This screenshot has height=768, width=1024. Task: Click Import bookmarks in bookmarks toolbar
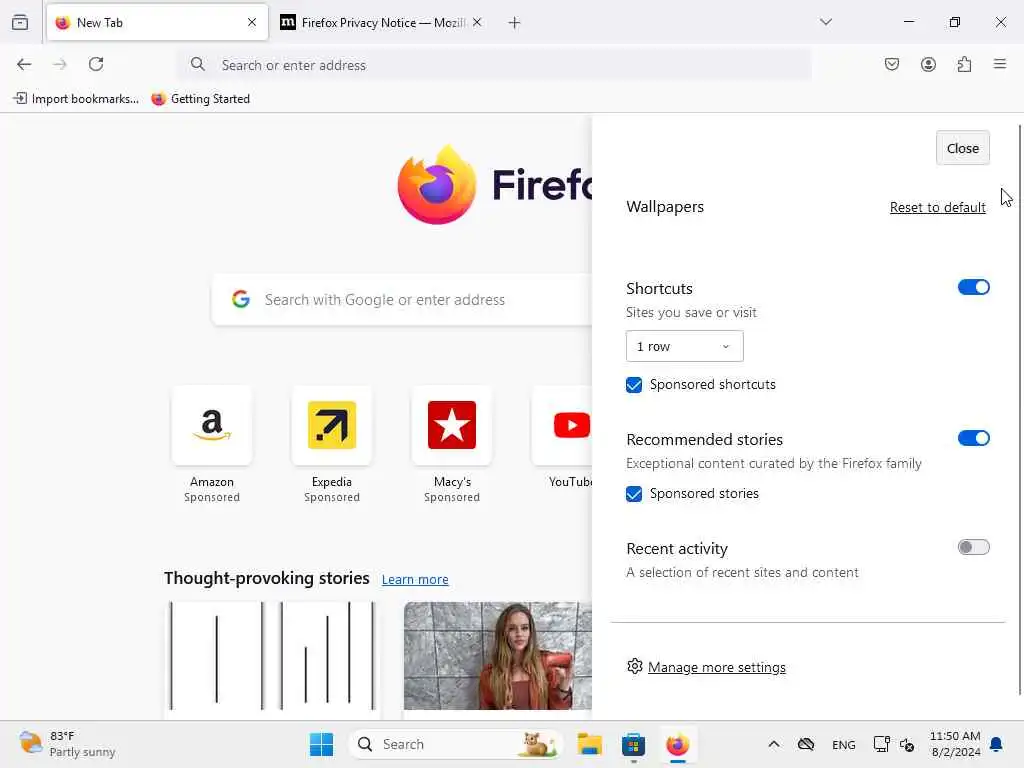tap(76, 99)
